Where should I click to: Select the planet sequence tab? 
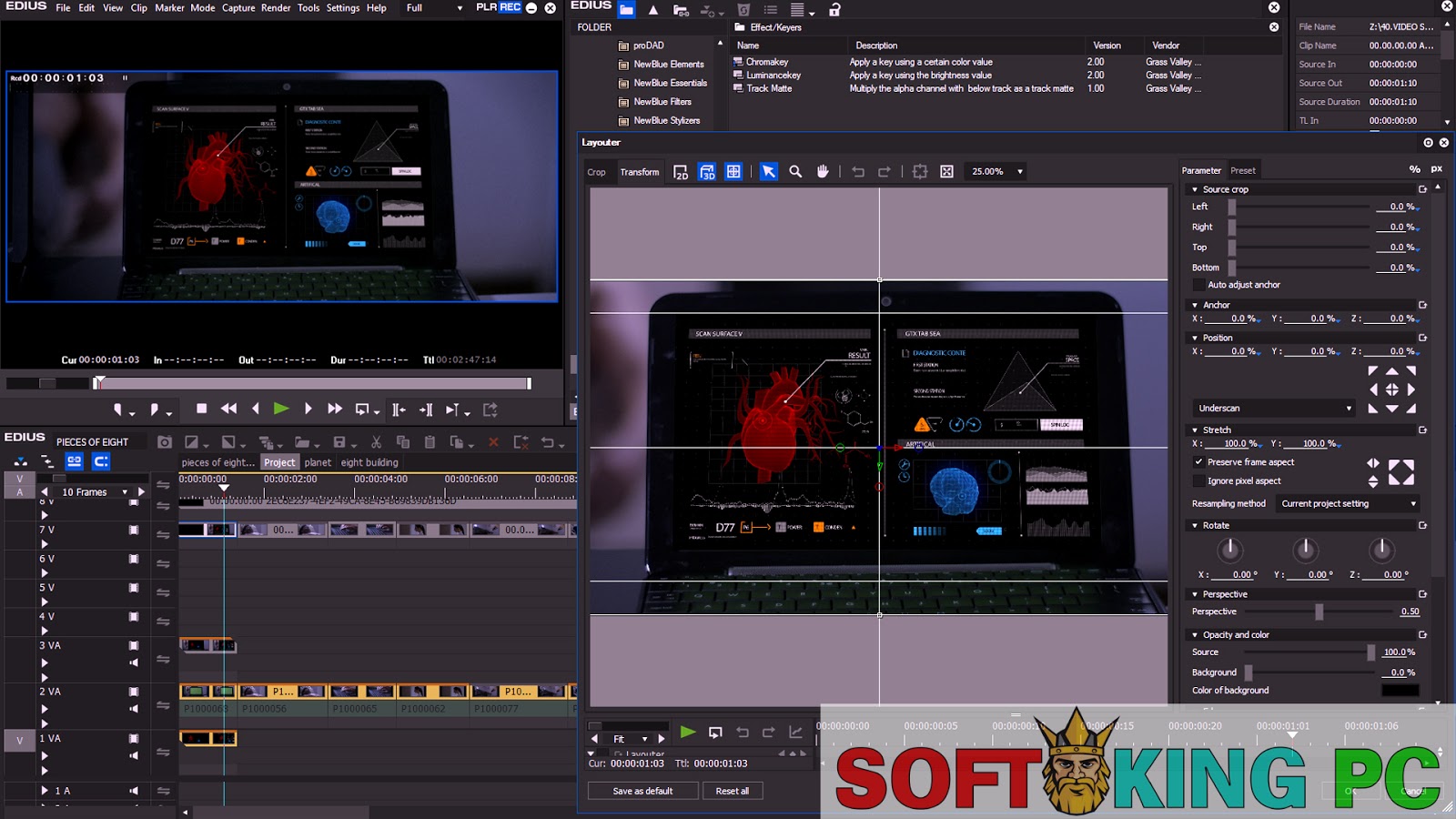[318, 462]
